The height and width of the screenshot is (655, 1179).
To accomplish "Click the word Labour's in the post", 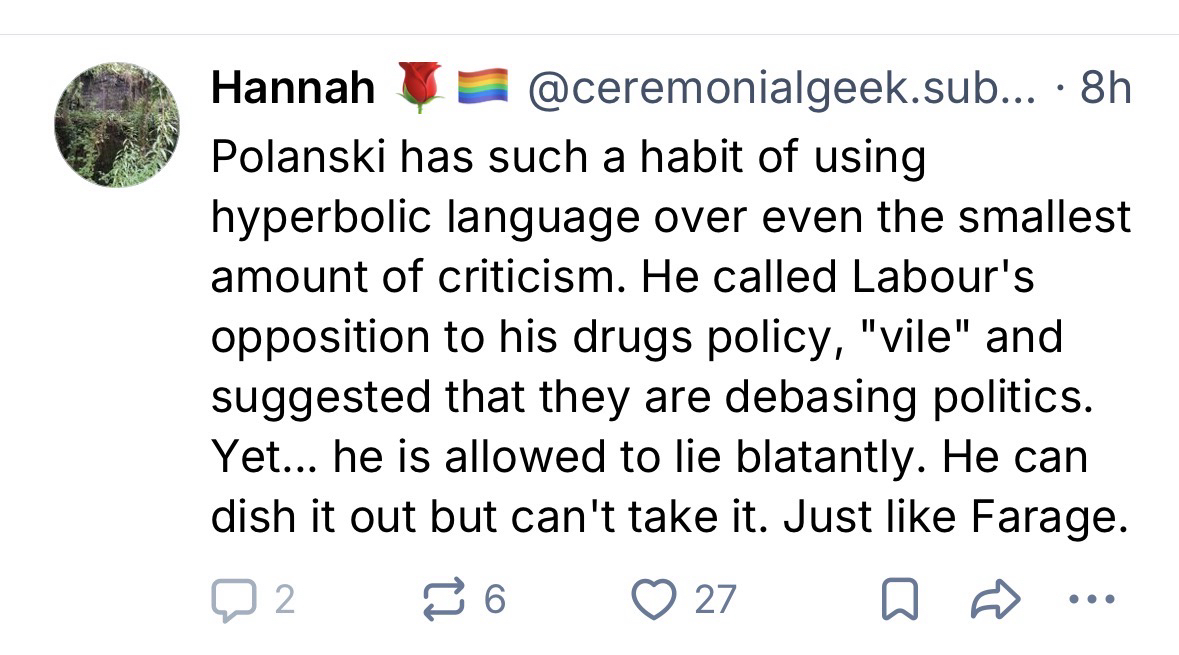I will 942,278.
